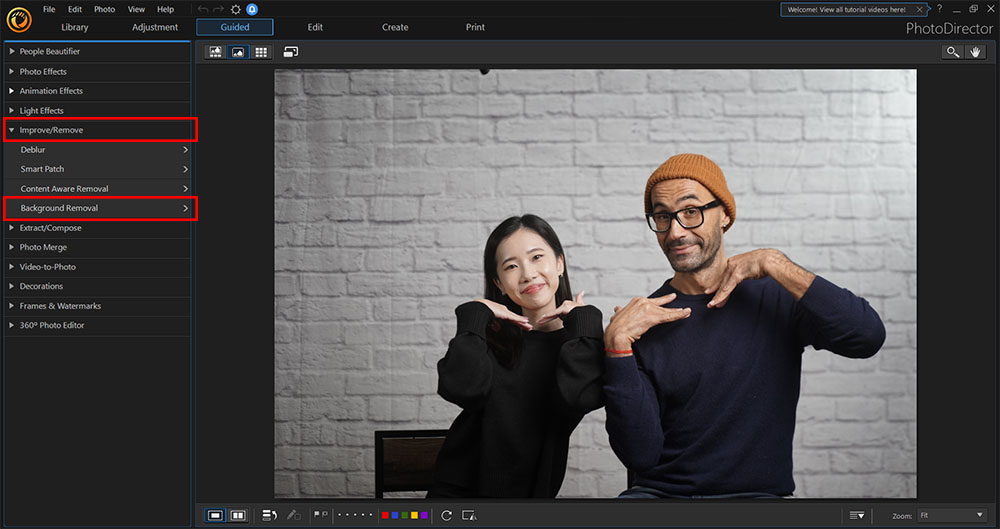Apply the red color label
The image size is (1000, 529).
click(x=385, y=515)
